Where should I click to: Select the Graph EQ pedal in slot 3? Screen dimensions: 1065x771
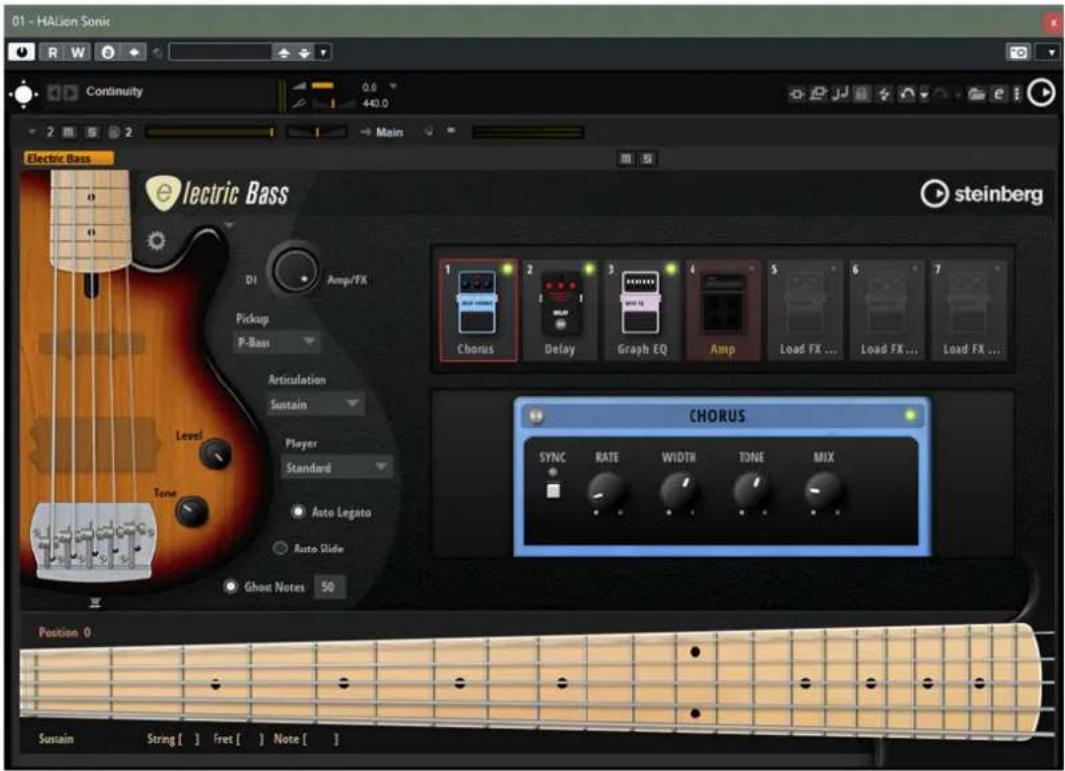click(642, 310)
